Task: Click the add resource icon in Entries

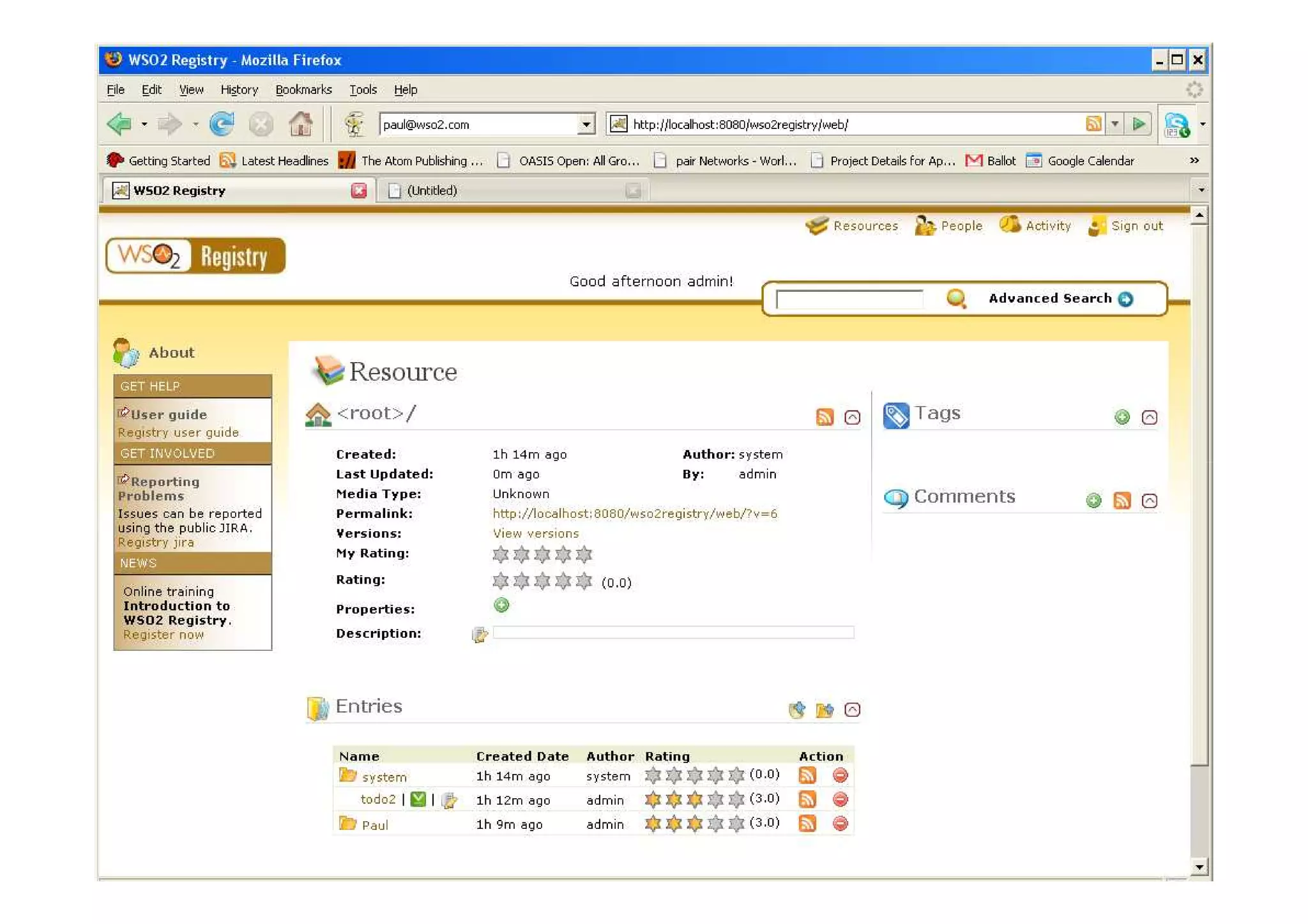Action: tap(796, 709)
